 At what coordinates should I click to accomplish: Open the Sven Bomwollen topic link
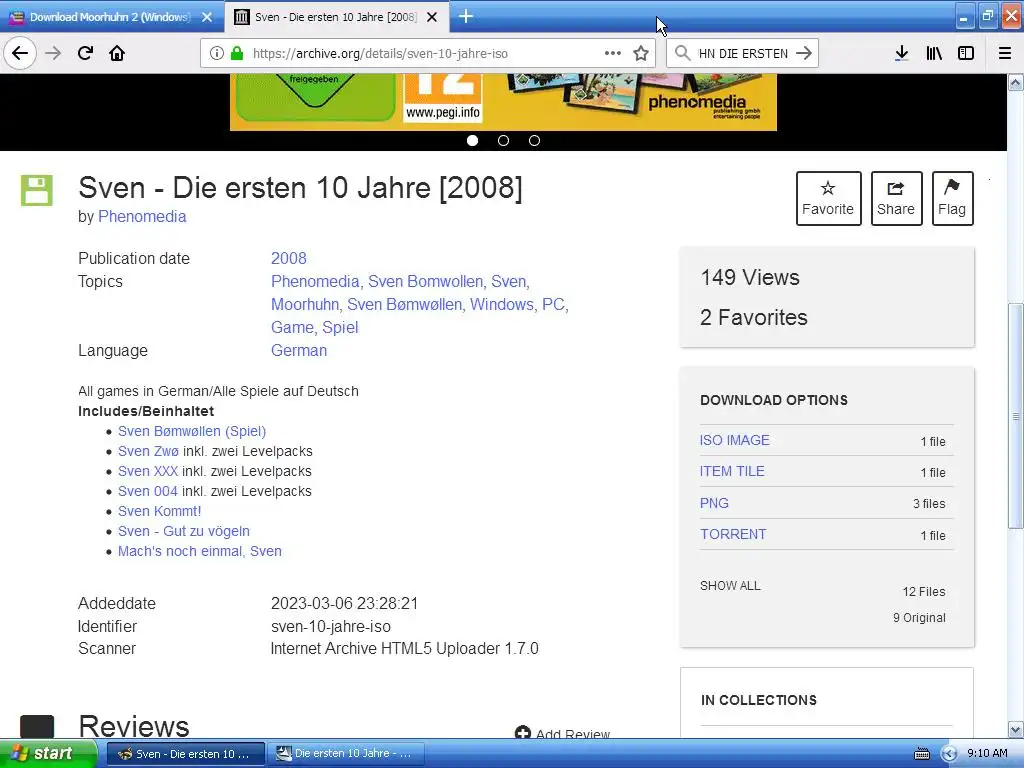pyautogui.click(x=425, y=281)
